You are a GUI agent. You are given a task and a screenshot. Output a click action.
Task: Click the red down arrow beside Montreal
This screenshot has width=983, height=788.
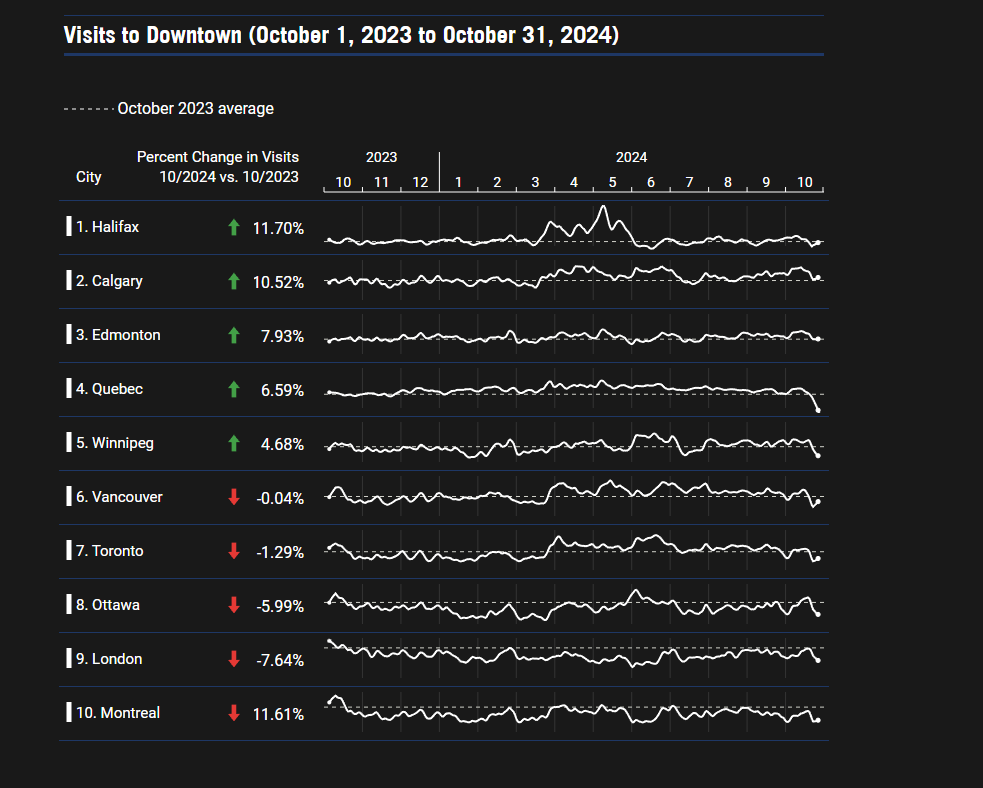click(x=234, y=714)
